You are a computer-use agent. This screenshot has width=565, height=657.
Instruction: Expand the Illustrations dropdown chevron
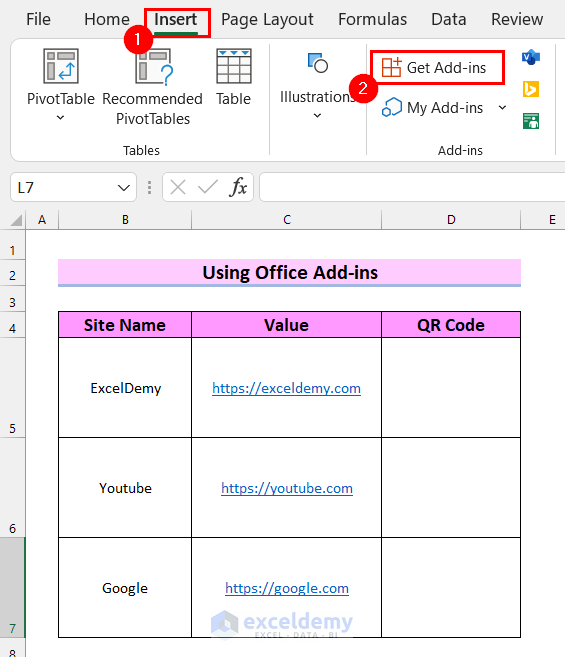(x=317, y=115)
